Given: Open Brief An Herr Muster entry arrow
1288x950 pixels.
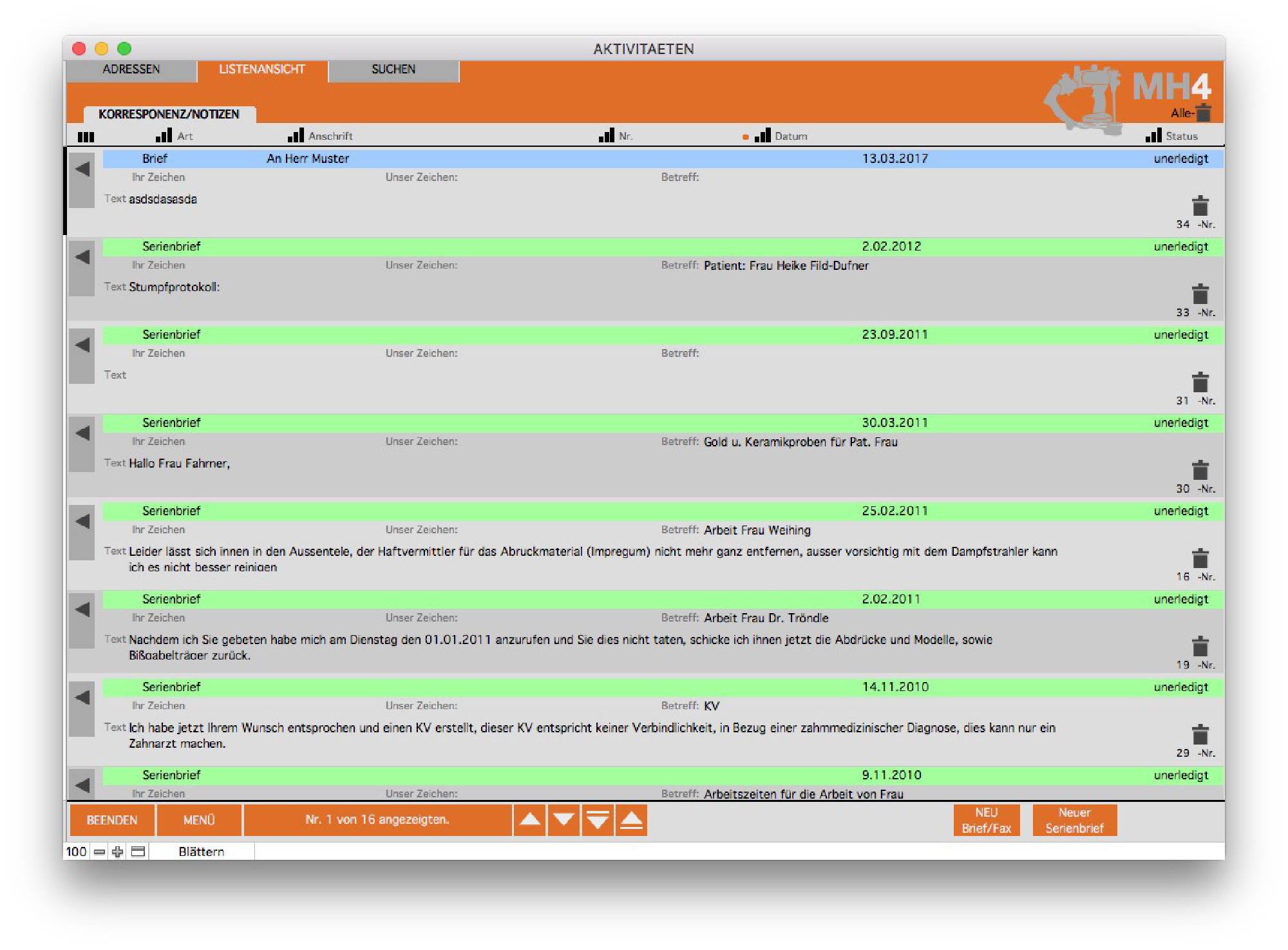Looking at the screenshot, I should coord(82,169).
